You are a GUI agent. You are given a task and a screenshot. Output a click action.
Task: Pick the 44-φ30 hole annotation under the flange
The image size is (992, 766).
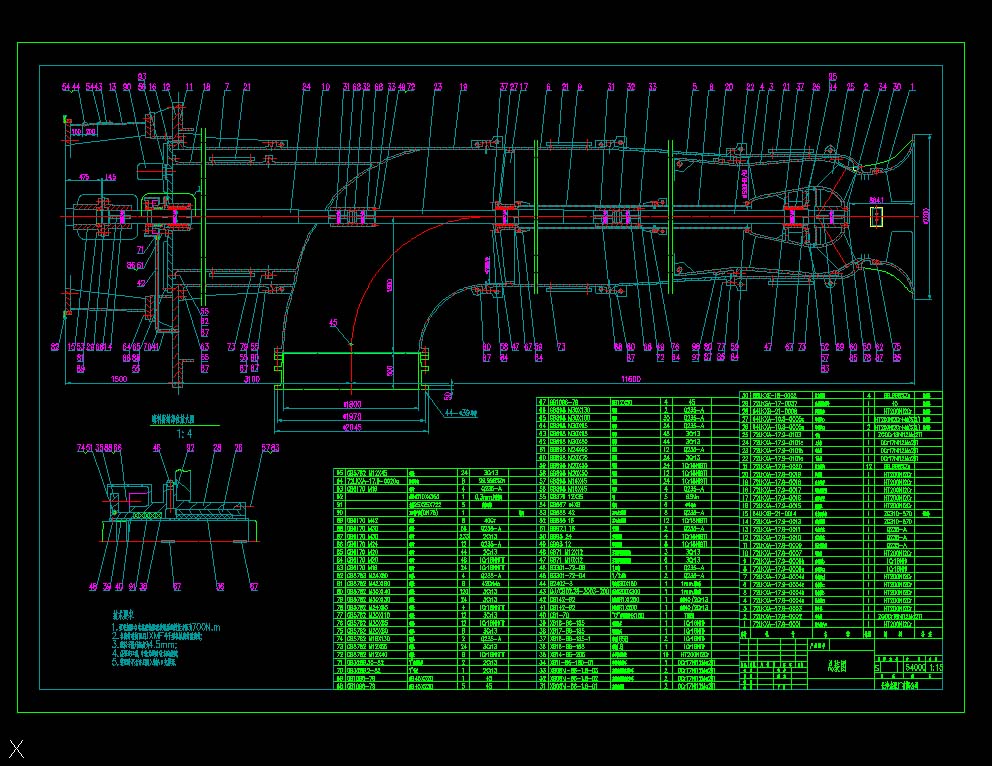click(x=460, y=413)
